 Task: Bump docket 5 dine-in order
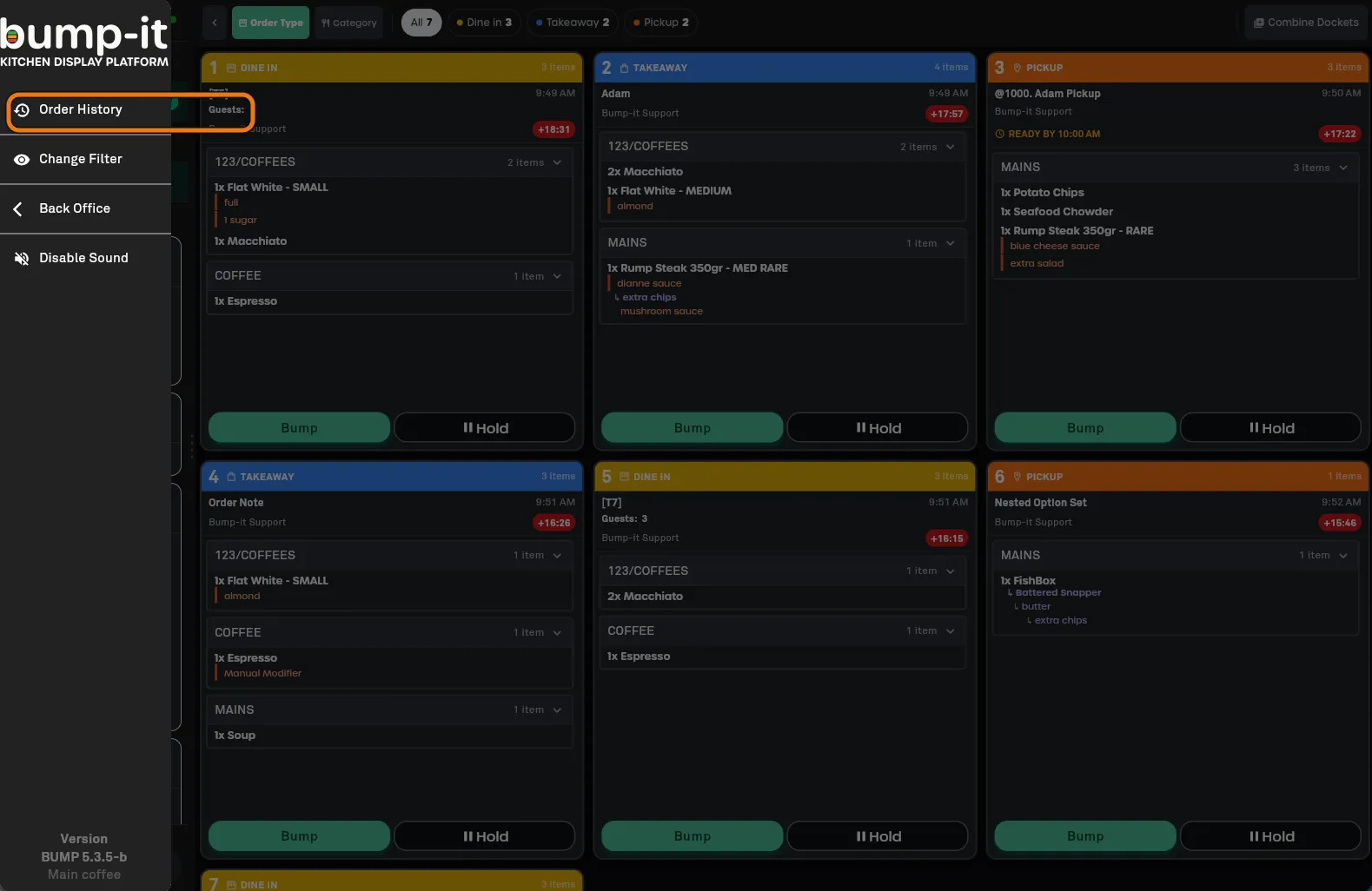[x=692, y=836]
